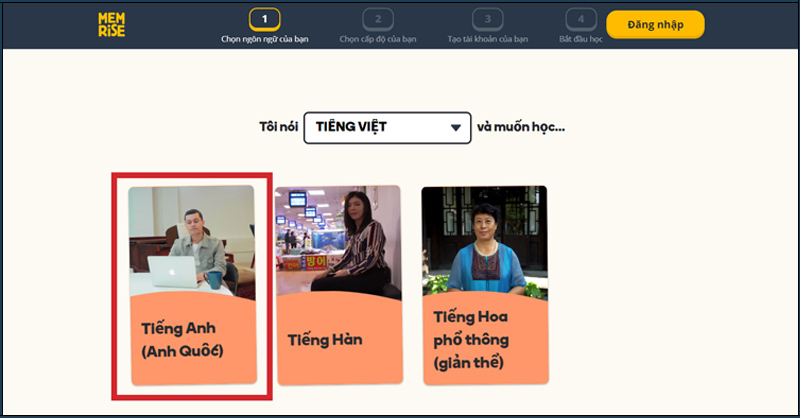Click the Memrise logo

pos(111,24)
